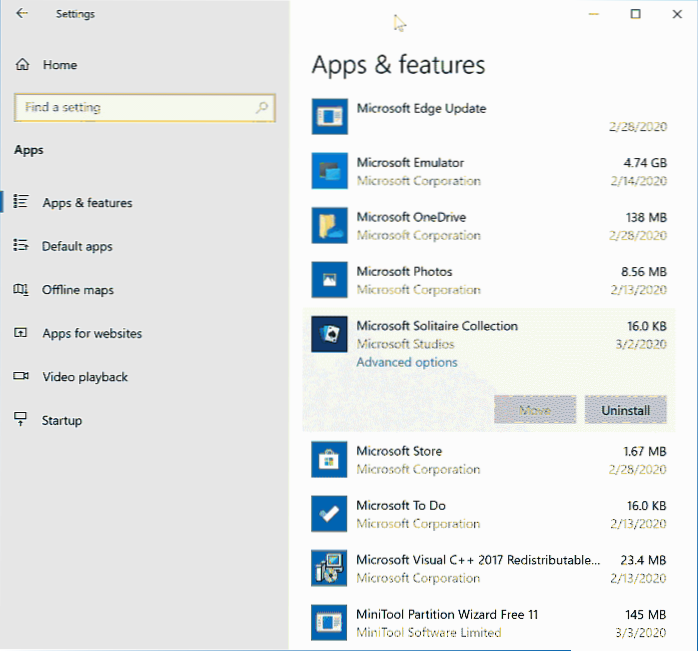Select the Microsoft Store bag icon
698x651 pixels.
tap(329, 460)
